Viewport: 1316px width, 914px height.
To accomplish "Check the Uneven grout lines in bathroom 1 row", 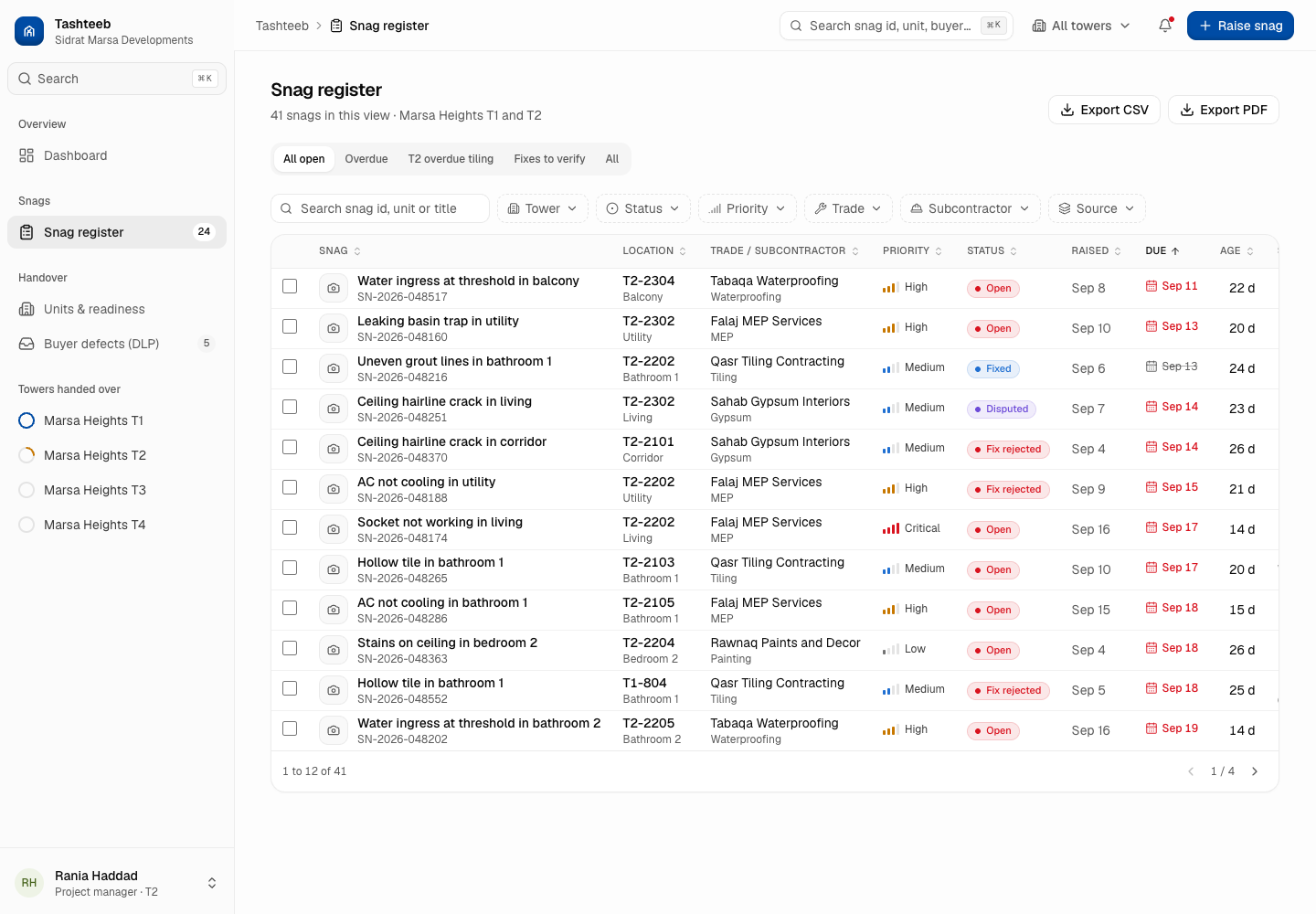I will point(290,367).
